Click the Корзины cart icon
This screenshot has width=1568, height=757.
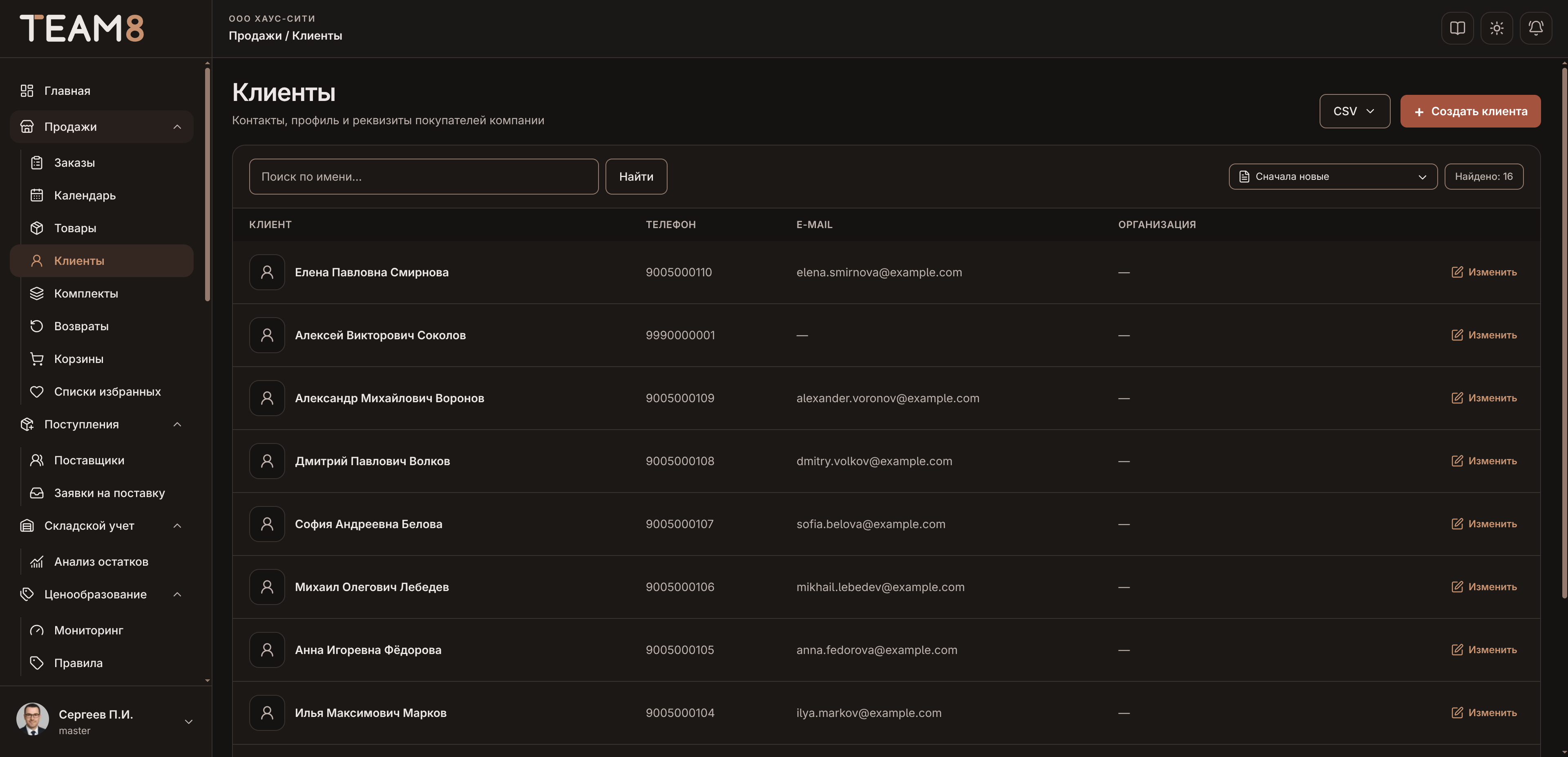(36, 359)
